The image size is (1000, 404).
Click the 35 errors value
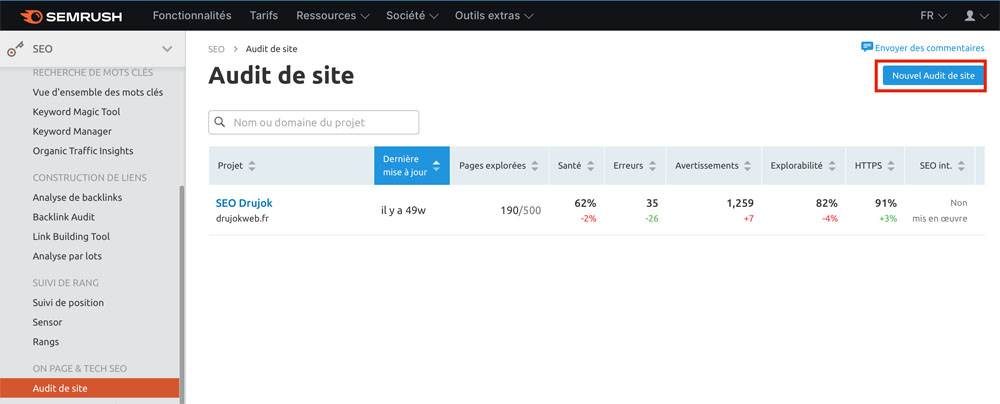tap(652, 204)
